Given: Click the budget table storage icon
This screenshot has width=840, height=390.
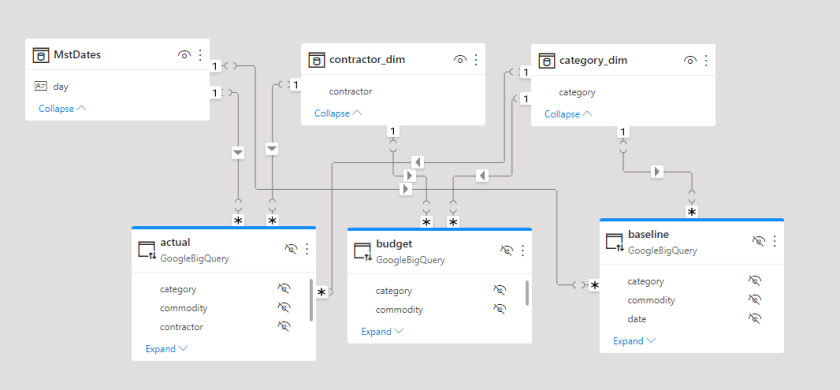Looking at the screenshot, I should point(363,251).
